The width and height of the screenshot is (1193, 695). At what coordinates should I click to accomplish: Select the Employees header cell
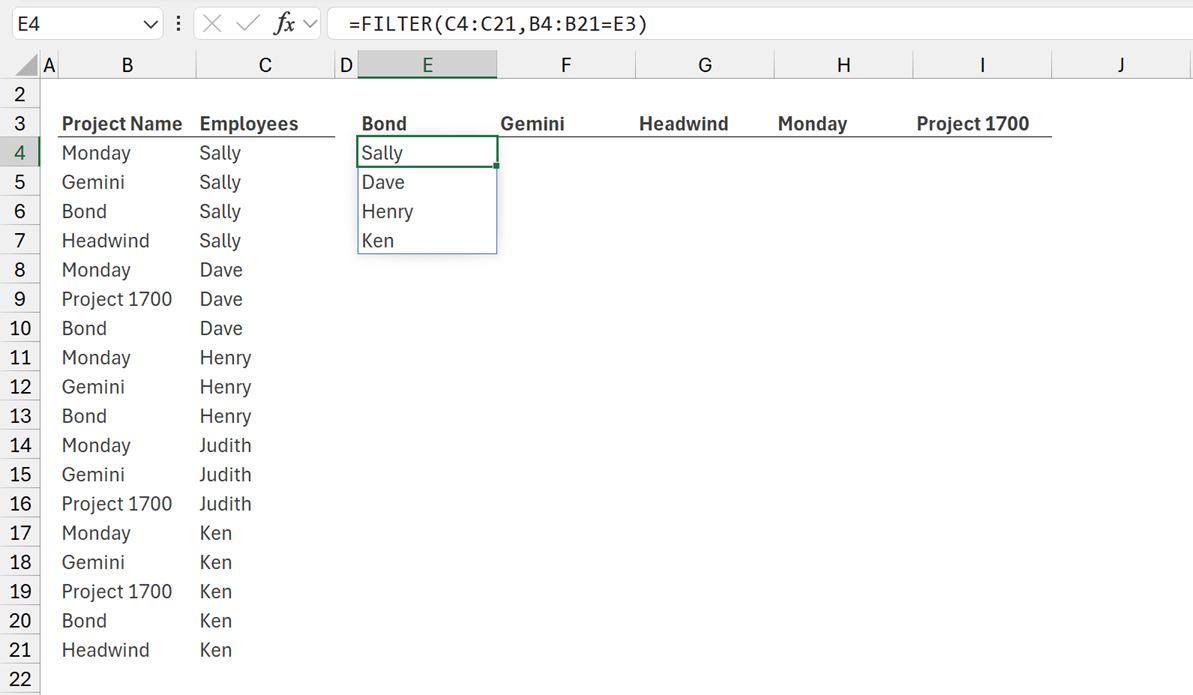click(x=249, y=124)
